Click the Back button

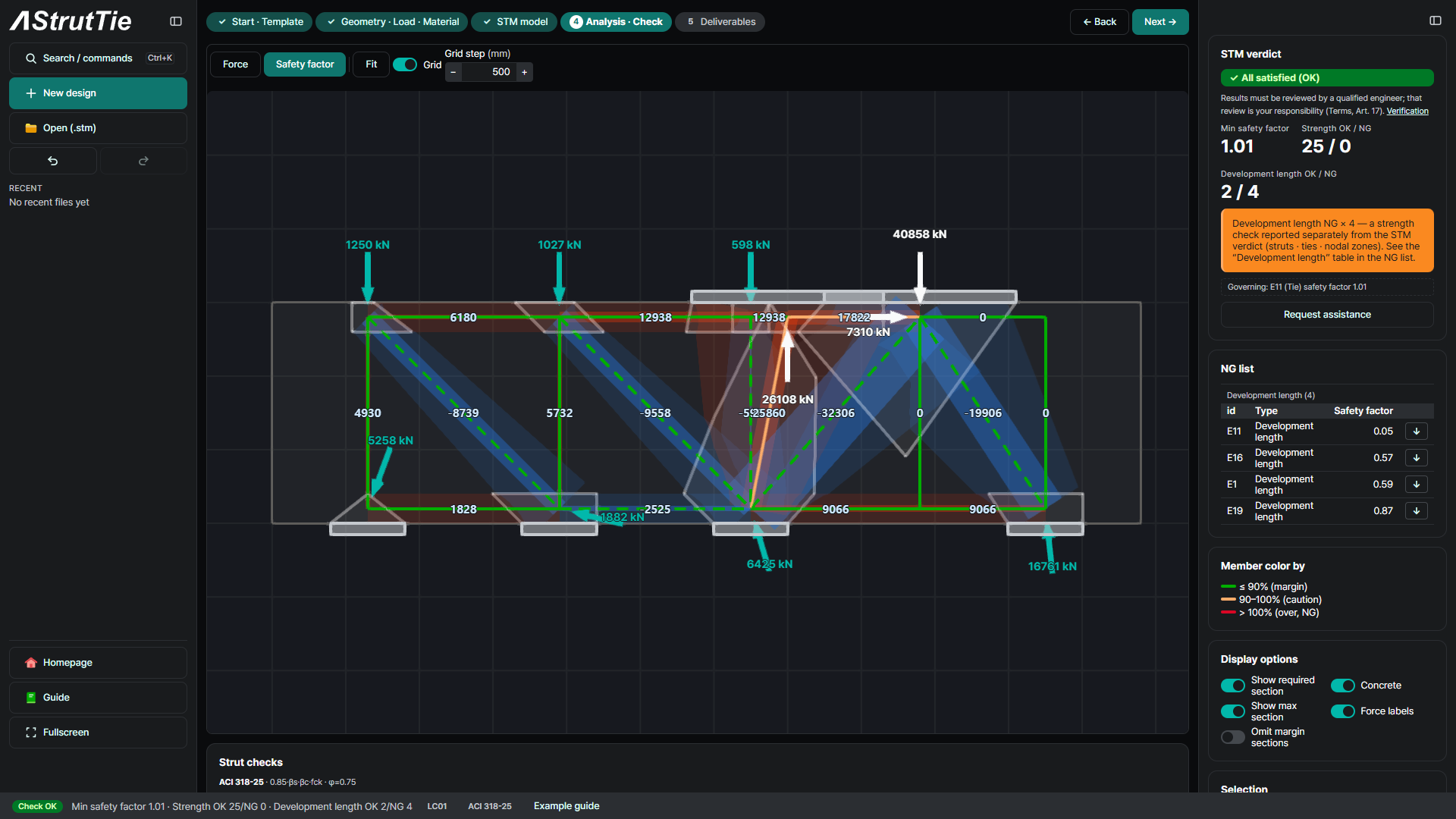click(1100, 22)
